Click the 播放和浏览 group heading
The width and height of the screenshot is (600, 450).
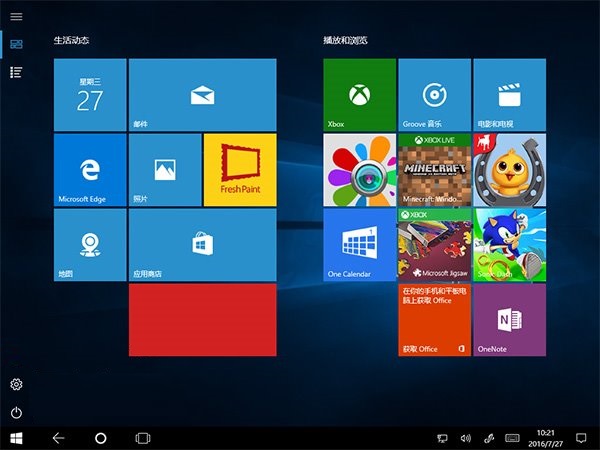click(x=345, y=40)
